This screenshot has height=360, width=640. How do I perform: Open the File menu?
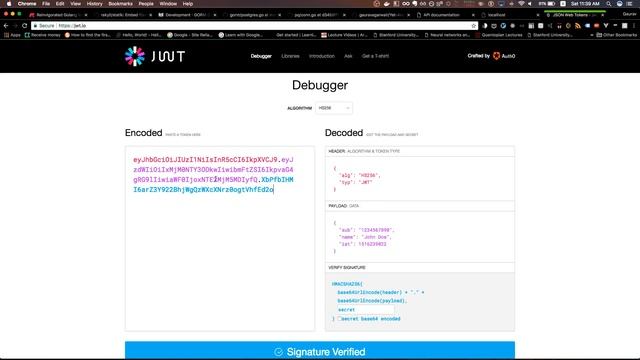[x=46, y=4]
